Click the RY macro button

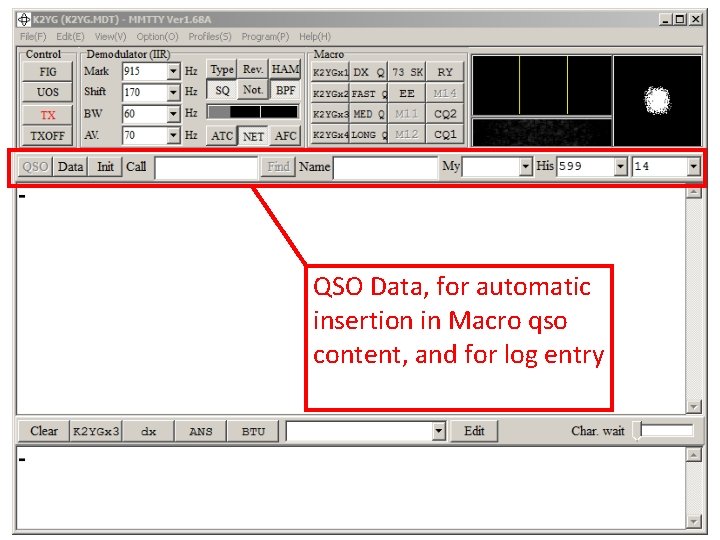445,73
